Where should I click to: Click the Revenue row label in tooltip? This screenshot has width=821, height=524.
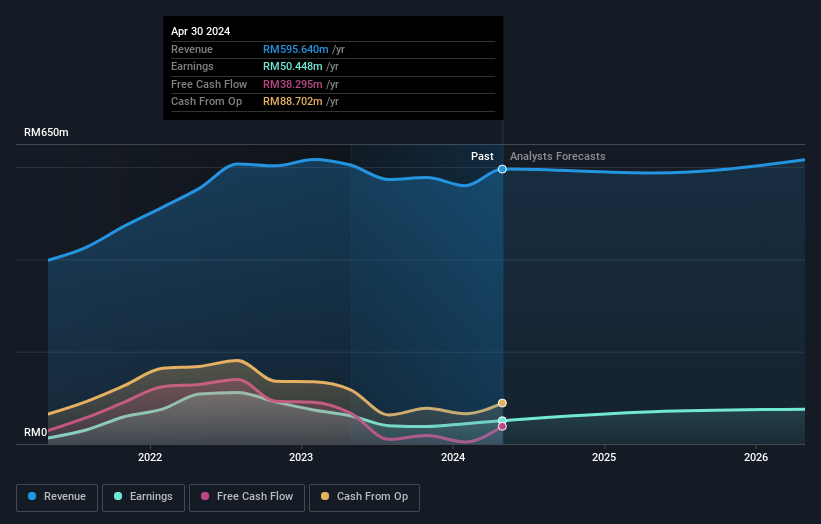tap(192, 49)
